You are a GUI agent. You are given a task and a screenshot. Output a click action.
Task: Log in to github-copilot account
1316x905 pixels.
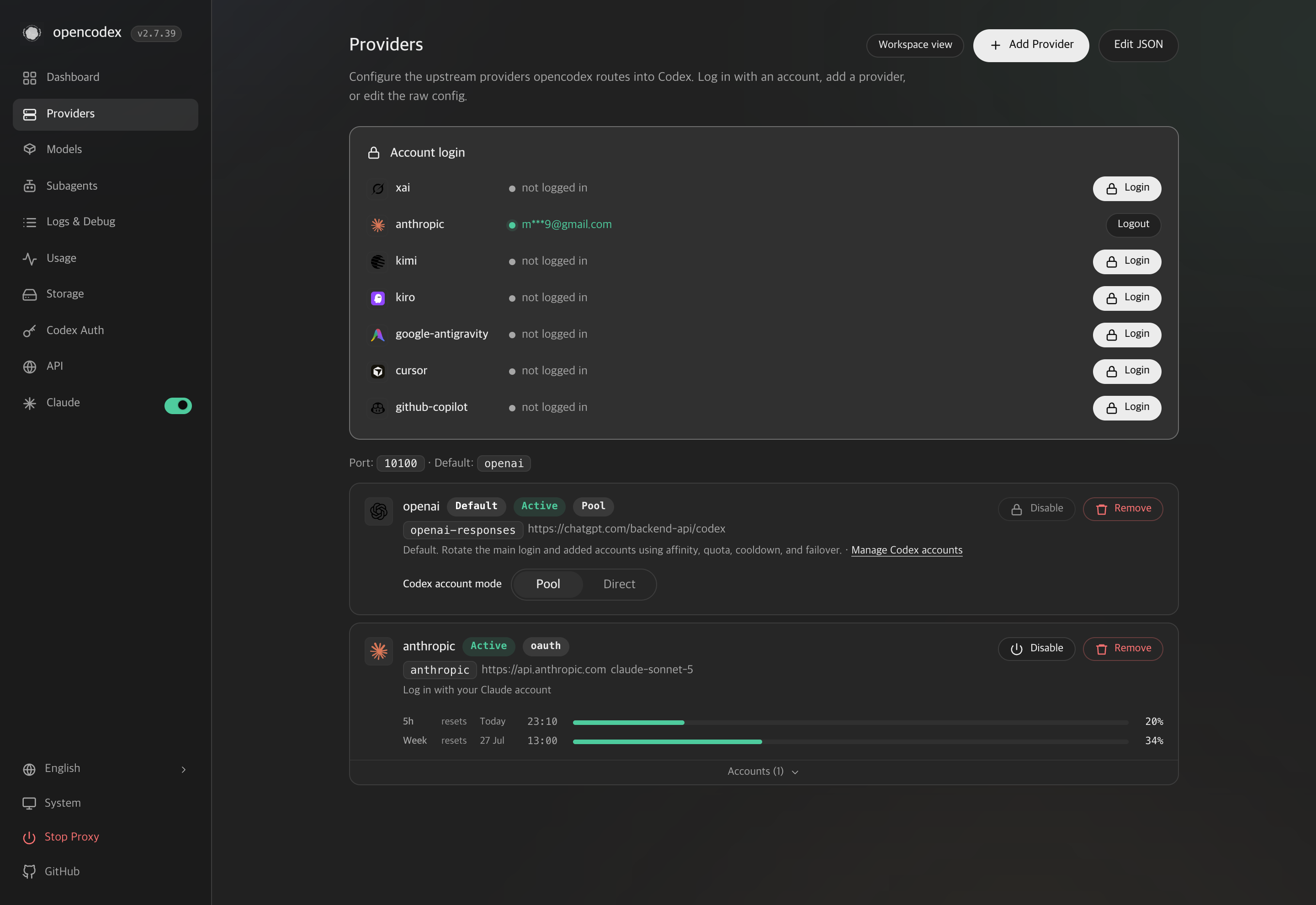(1127, 408)
